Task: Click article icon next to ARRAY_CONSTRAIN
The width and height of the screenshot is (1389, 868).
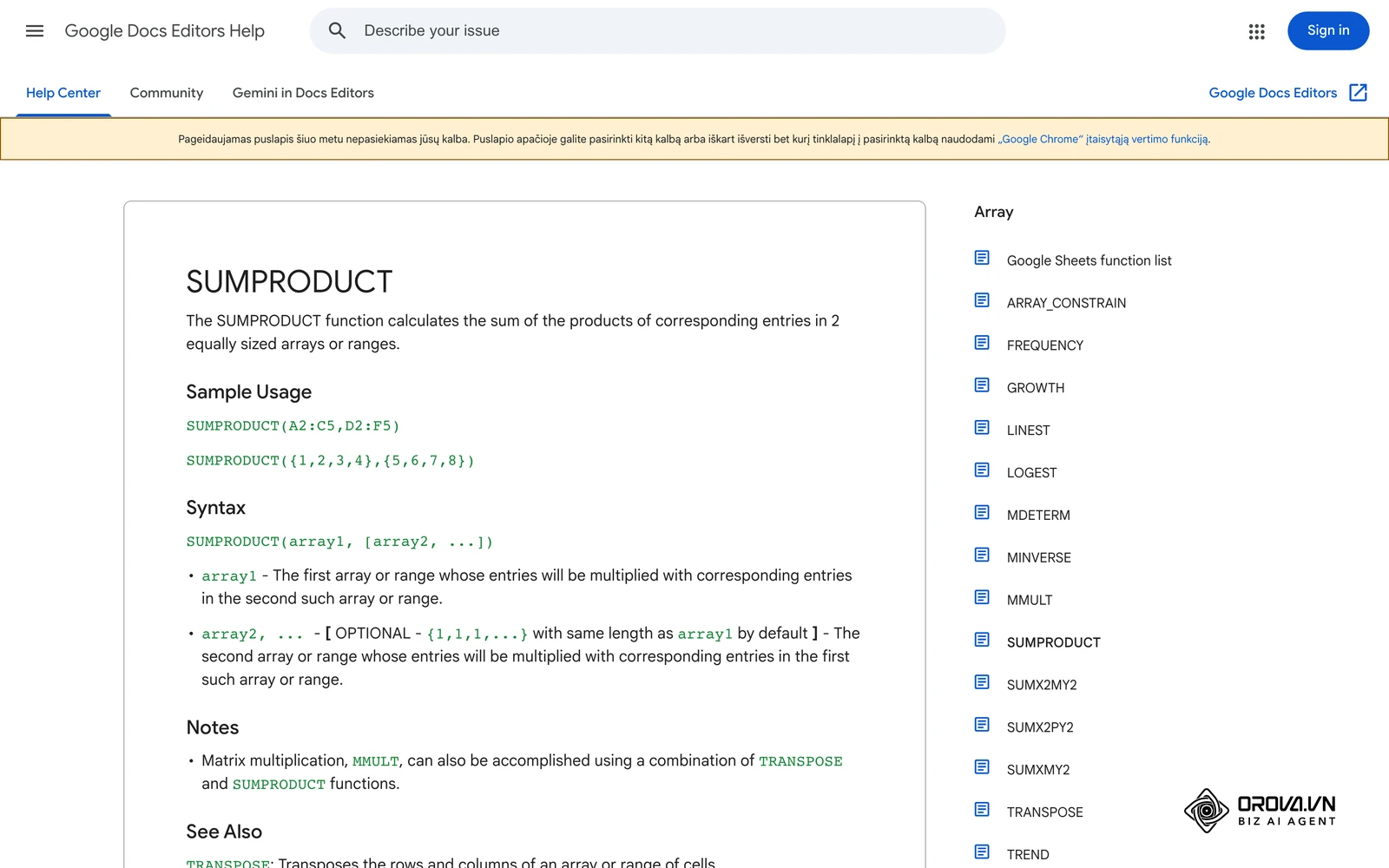Action: pos(982,301)
